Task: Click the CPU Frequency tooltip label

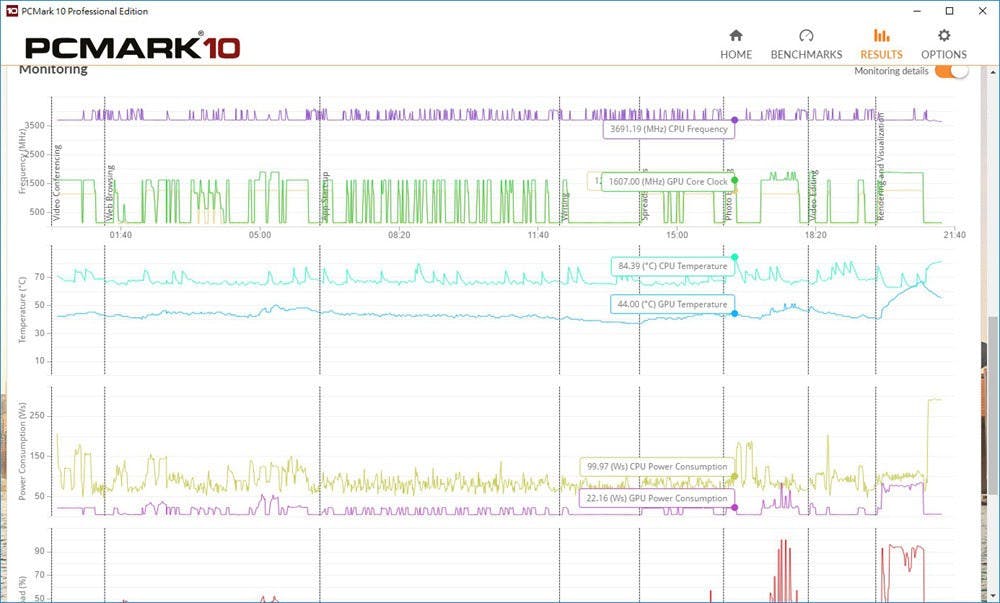Action: tap(668, 129)
